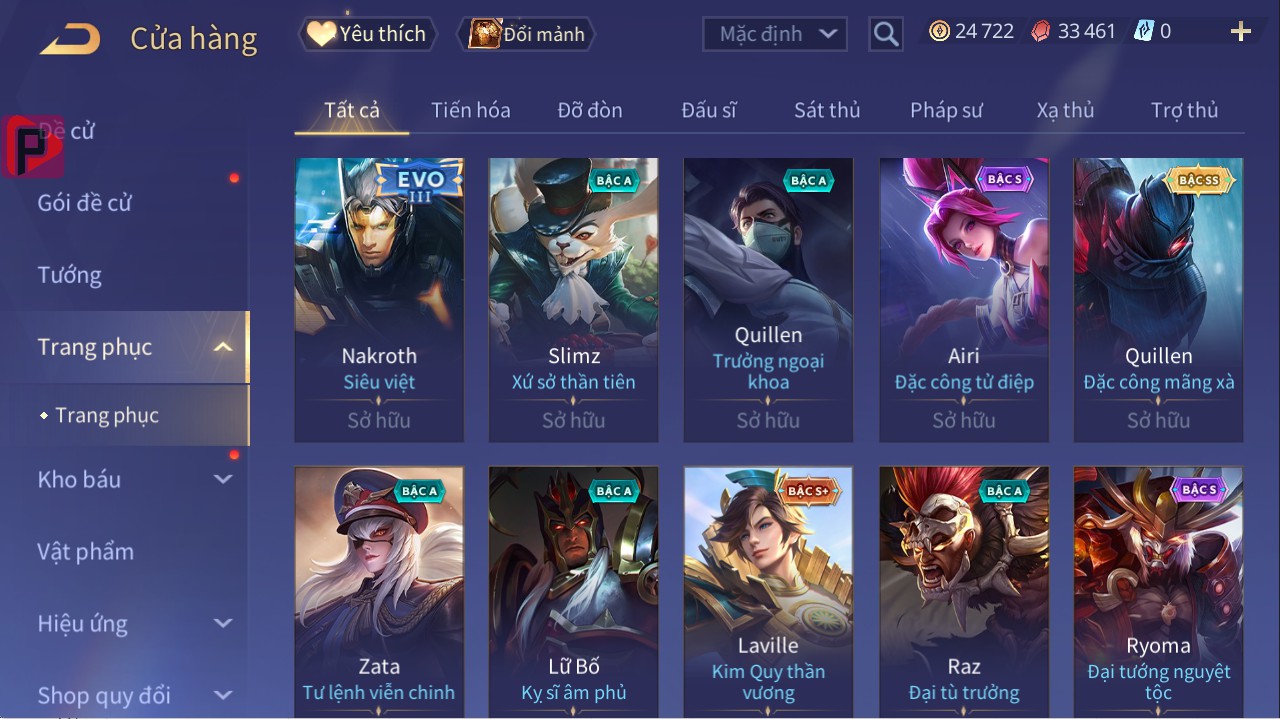Open the Mặc định sort dropdown
Screen dimensions: 1280x719
click(775, 34)
